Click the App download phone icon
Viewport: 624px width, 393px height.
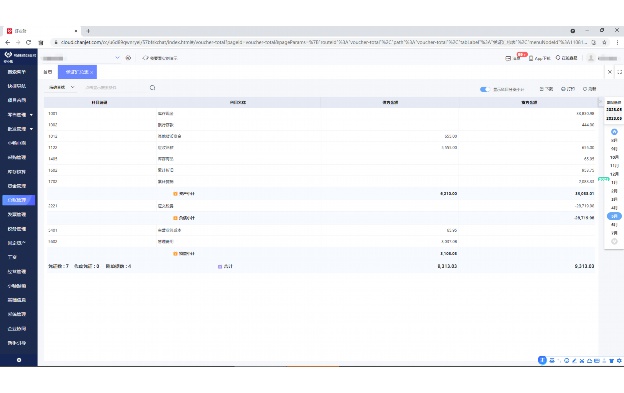(x=530, y=58)
